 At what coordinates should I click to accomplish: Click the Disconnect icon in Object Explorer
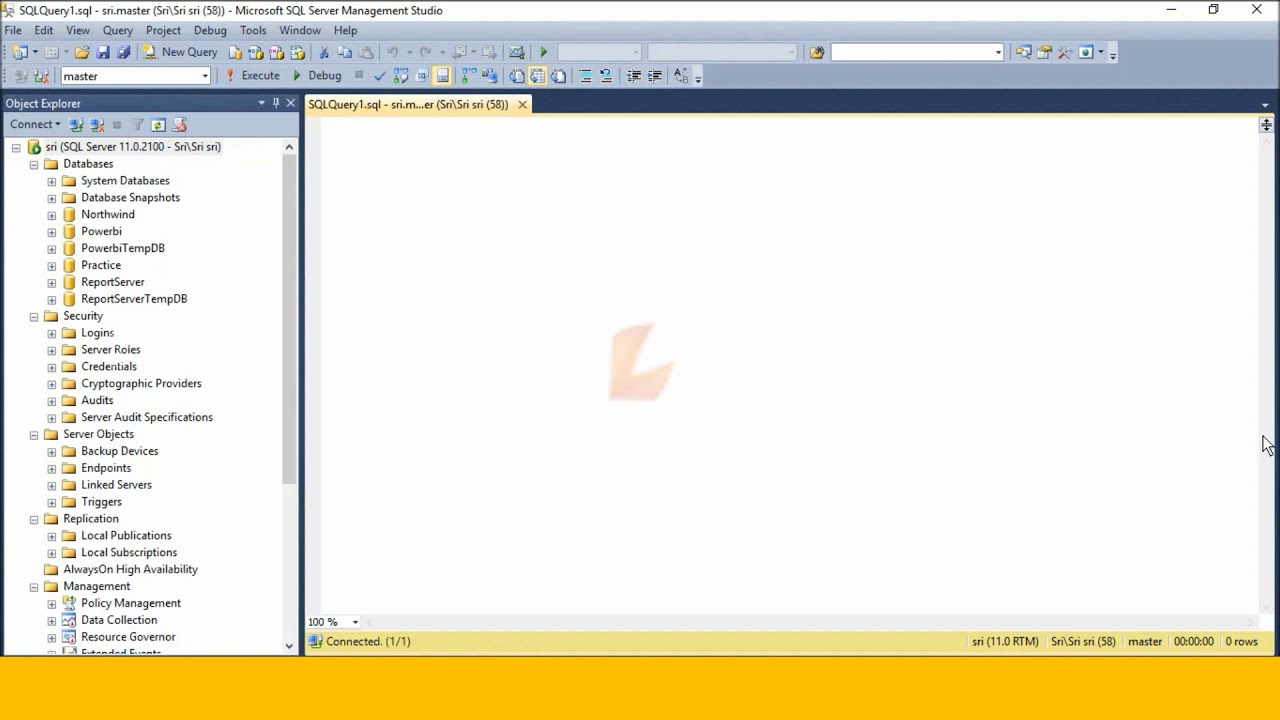coord(96,125)
